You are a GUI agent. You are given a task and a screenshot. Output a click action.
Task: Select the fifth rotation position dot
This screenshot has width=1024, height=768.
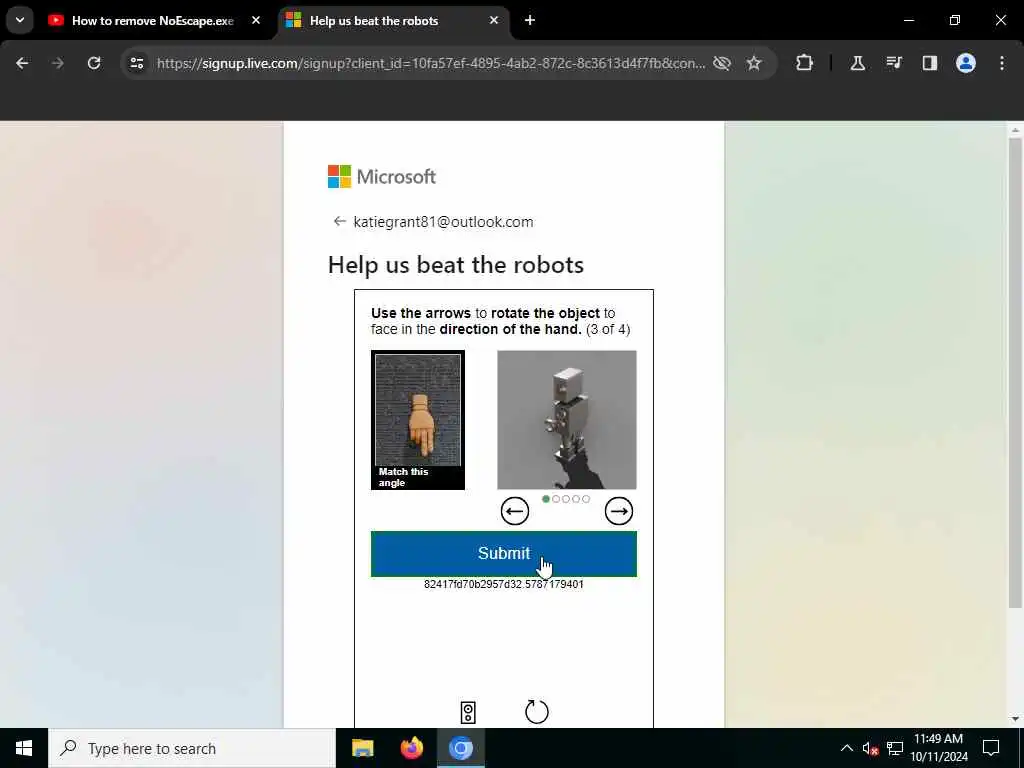[x=586, y=499]
